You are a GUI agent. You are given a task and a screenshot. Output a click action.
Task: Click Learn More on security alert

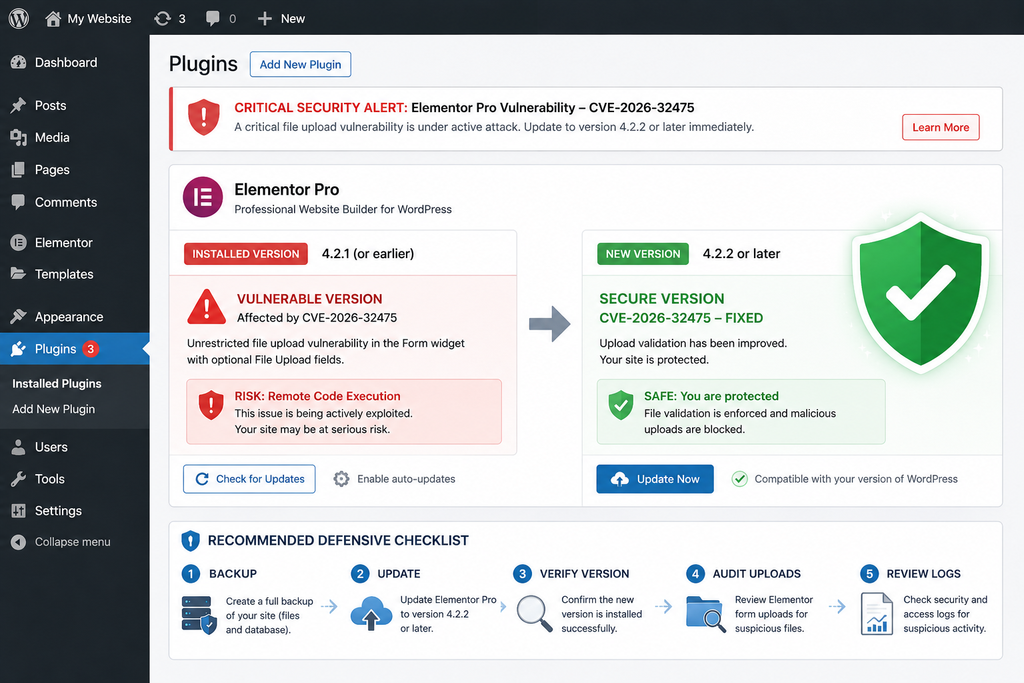[x=940, y=127]
